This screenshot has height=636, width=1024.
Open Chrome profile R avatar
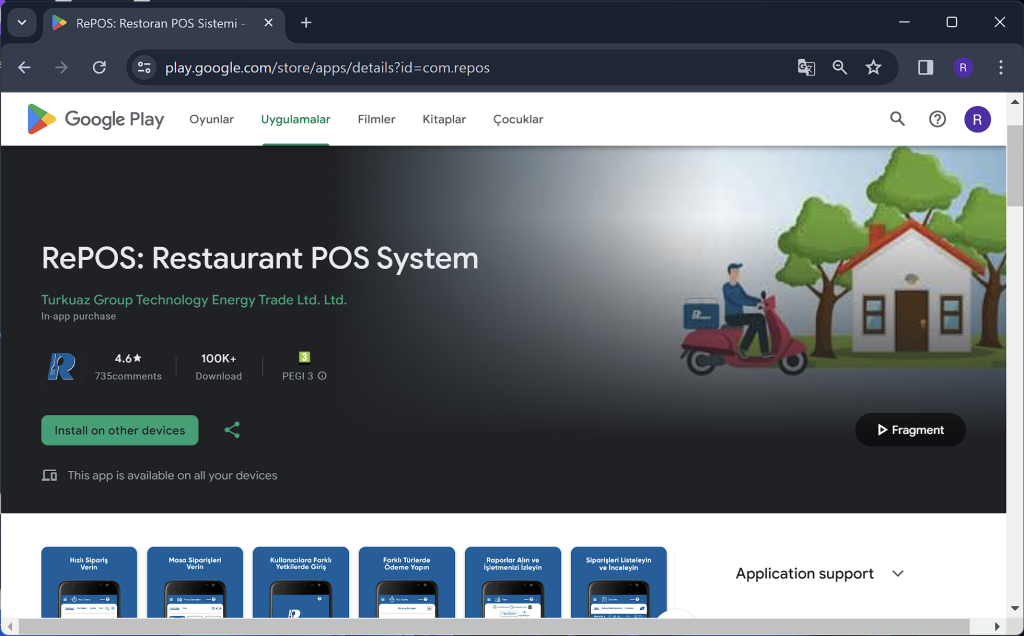[x=963, y=67]
